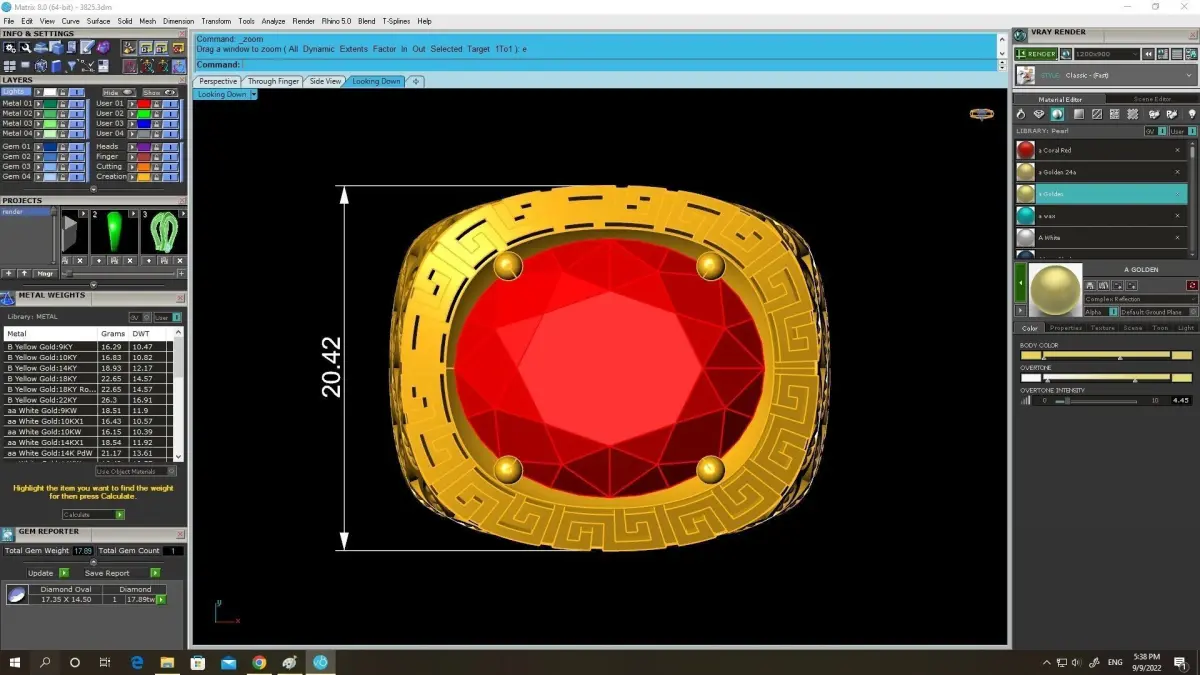
Task: Select the purple gem icon in Info & Settings
Action: click(103, 47)
